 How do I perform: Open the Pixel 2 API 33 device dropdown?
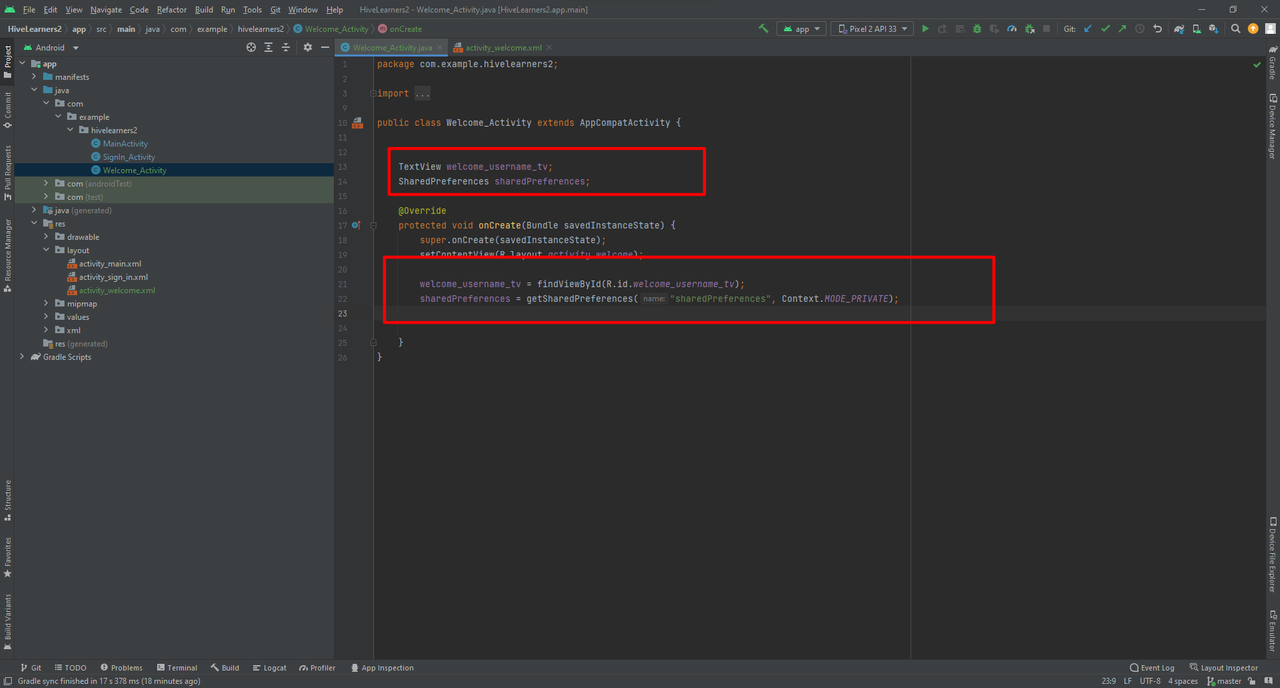(872, 29)
